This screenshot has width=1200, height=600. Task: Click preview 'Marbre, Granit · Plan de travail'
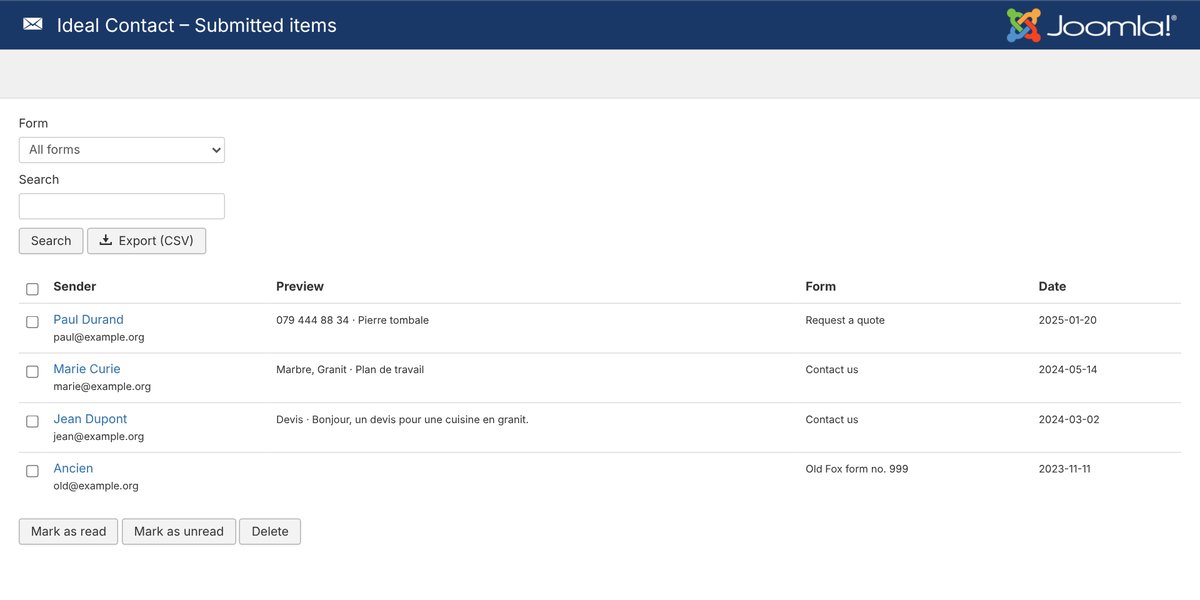[x=350, y=369]
